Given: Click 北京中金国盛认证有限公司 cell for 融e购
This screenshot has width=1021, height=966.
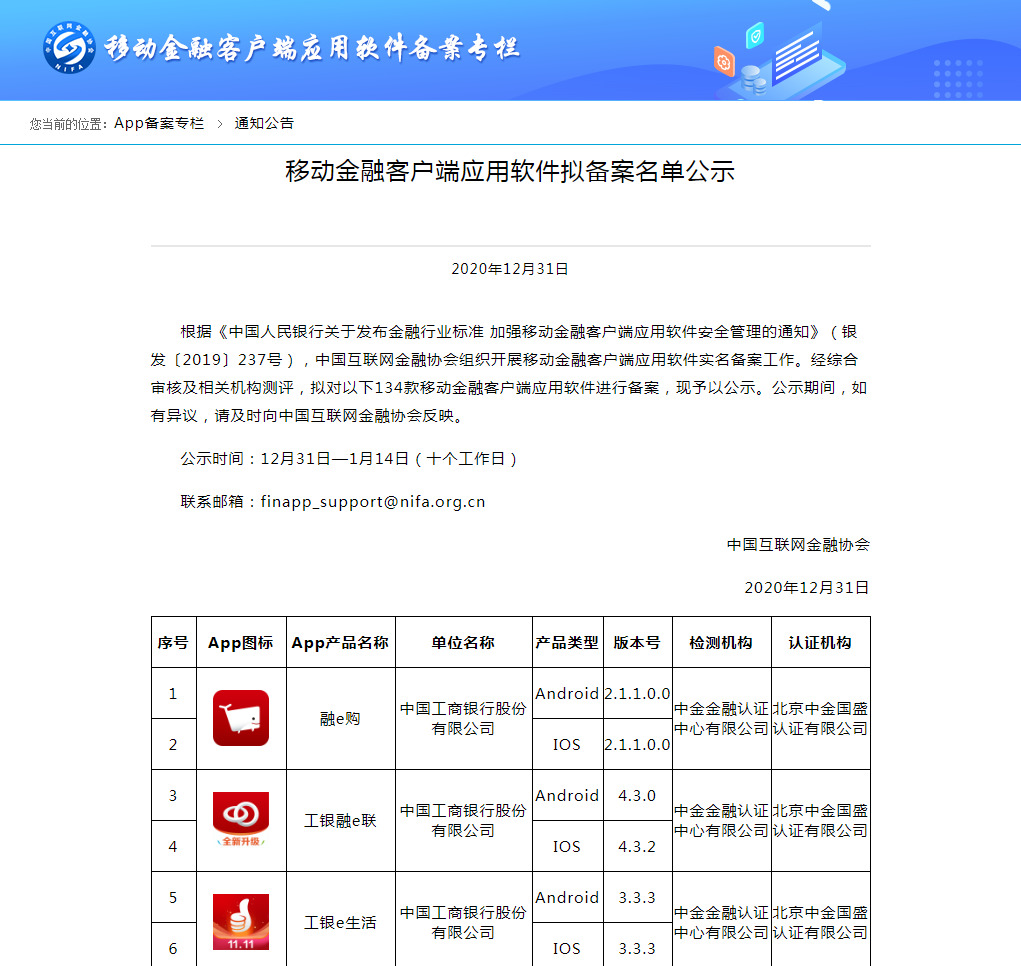Looking at the screenshot, I should click(x=820, y=719).
